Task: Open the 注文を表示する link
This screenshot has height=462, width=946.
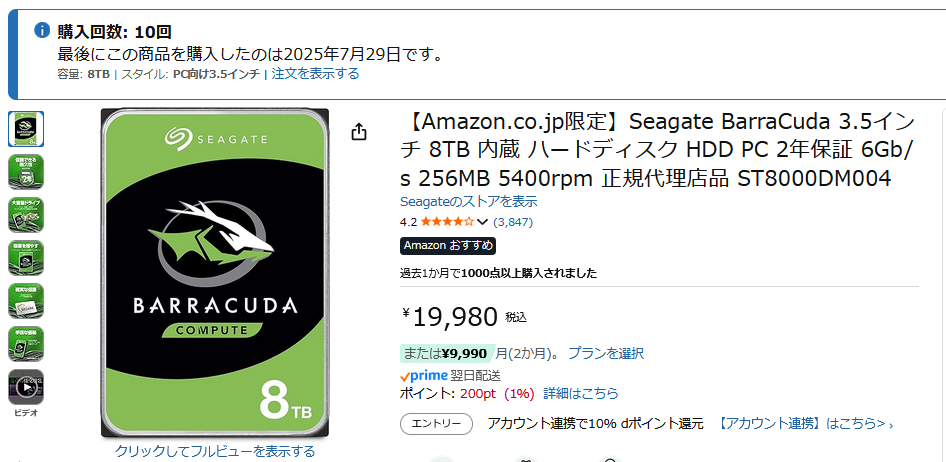Action: (315, 74)
